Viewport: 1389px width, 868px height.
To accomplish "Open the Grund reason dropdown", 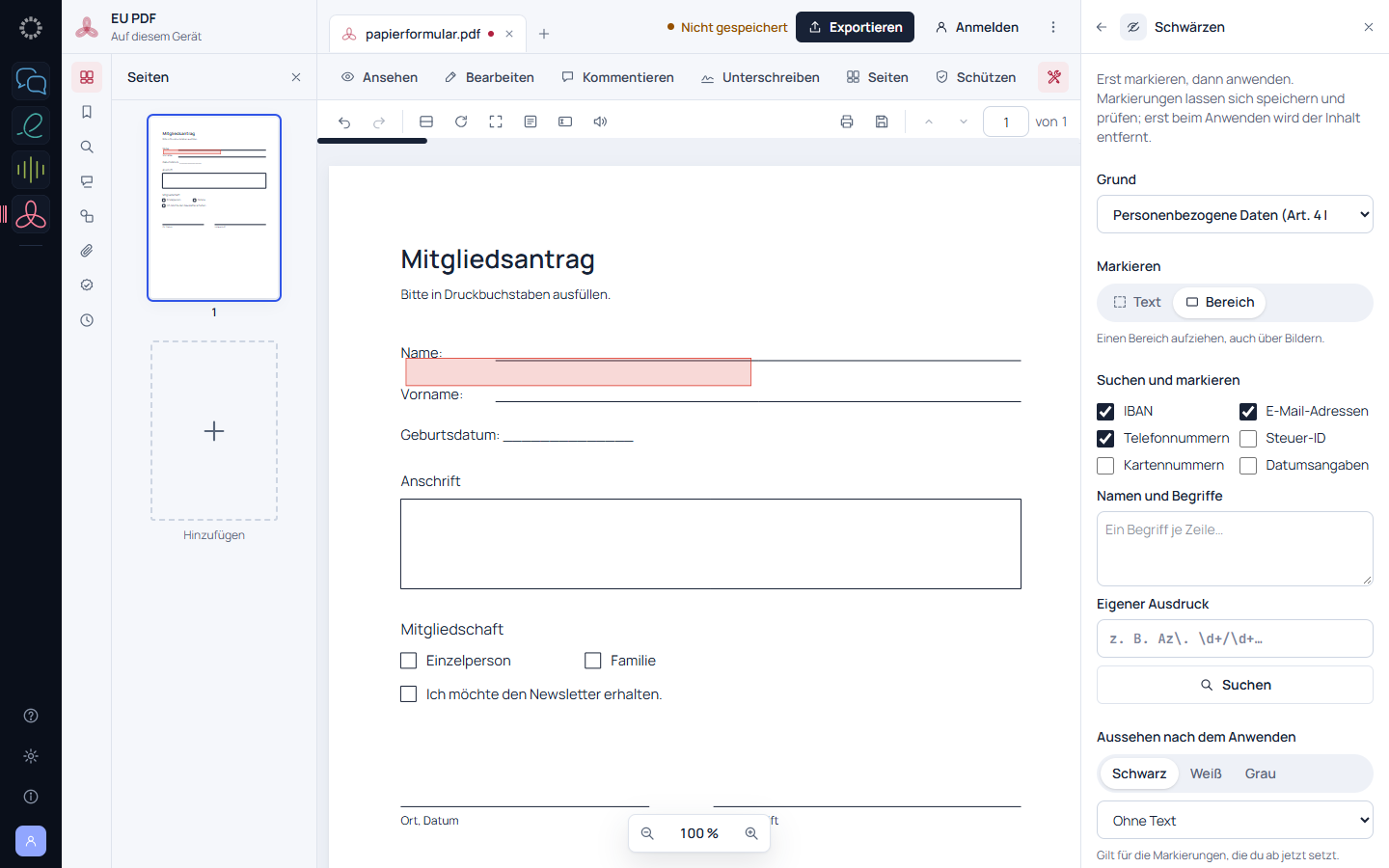I will point(1235,215).
